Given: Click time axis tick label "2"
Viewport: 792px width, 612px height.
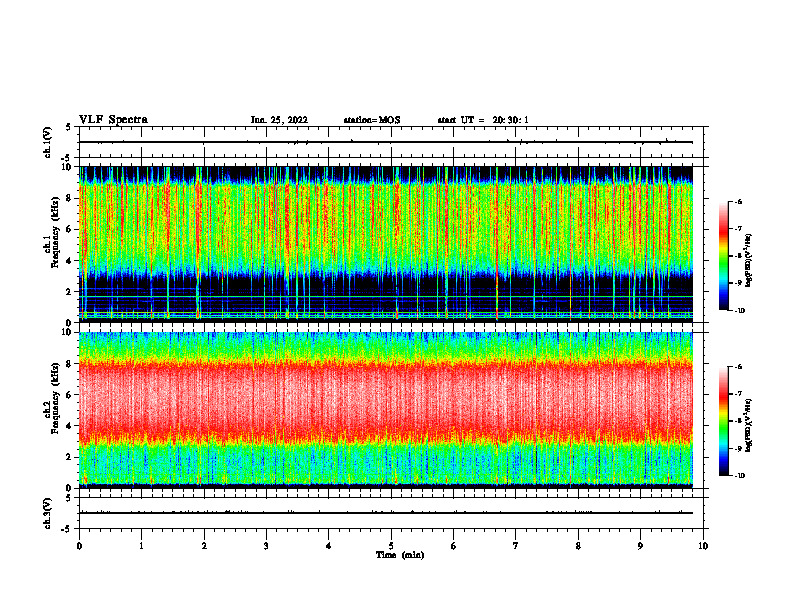Looking at the screenshot, I should 204,546.
